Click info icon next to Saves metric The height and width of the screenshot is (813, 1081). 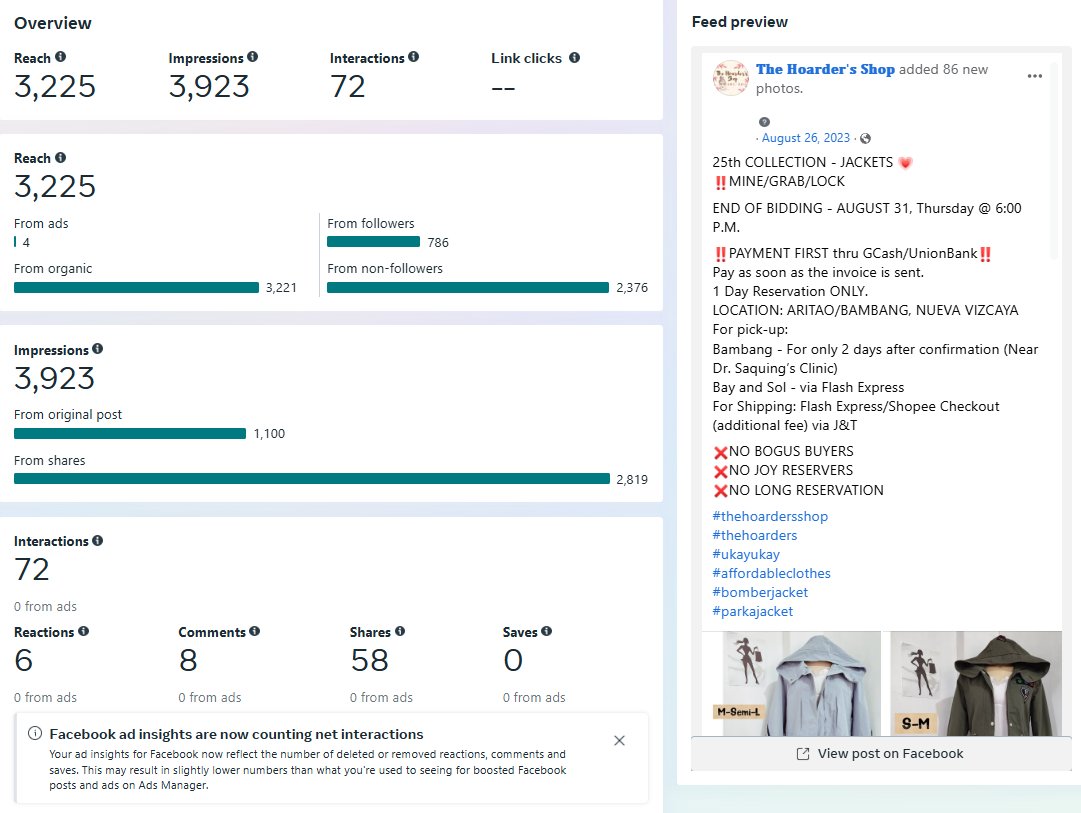pyautogui.click(x=547, y=632)
